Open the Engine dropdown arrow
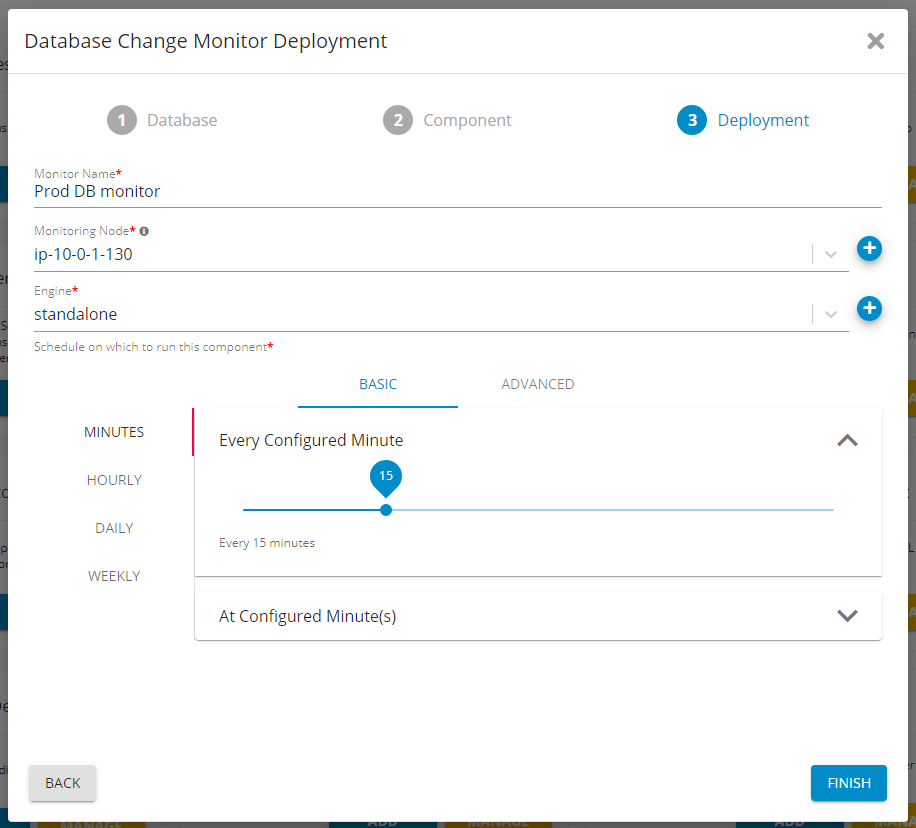The image size is (916, 828). point(831,314)
